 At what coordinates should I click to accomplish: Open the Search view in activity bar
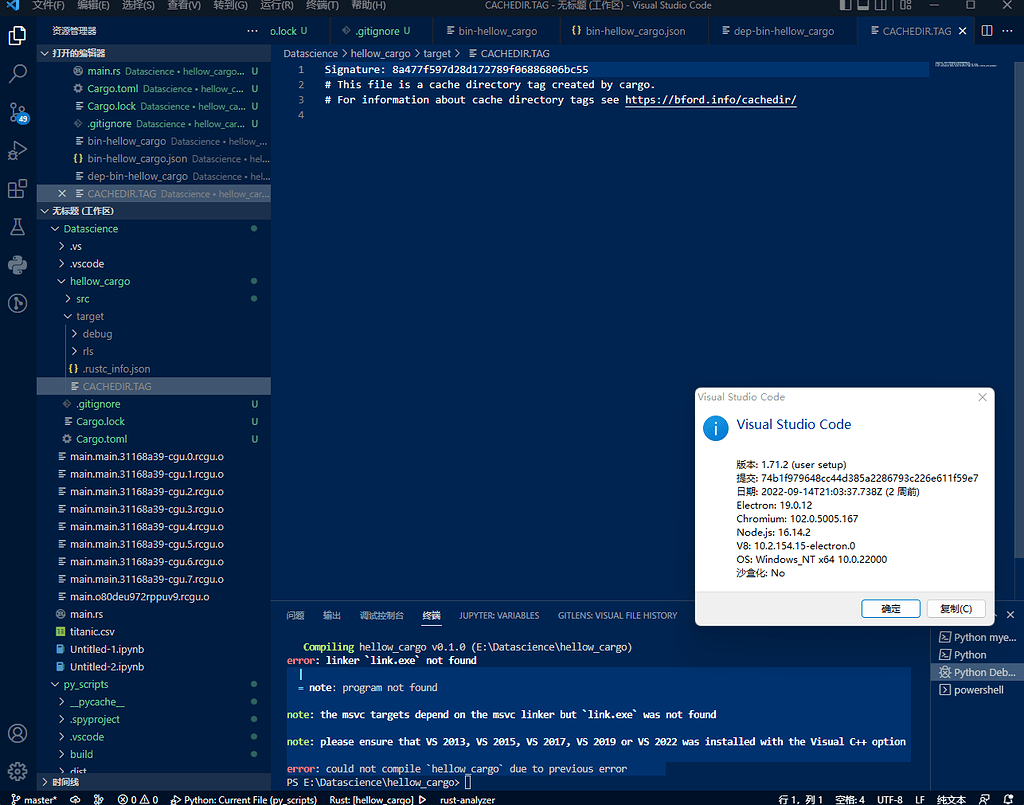click(18, 72)
